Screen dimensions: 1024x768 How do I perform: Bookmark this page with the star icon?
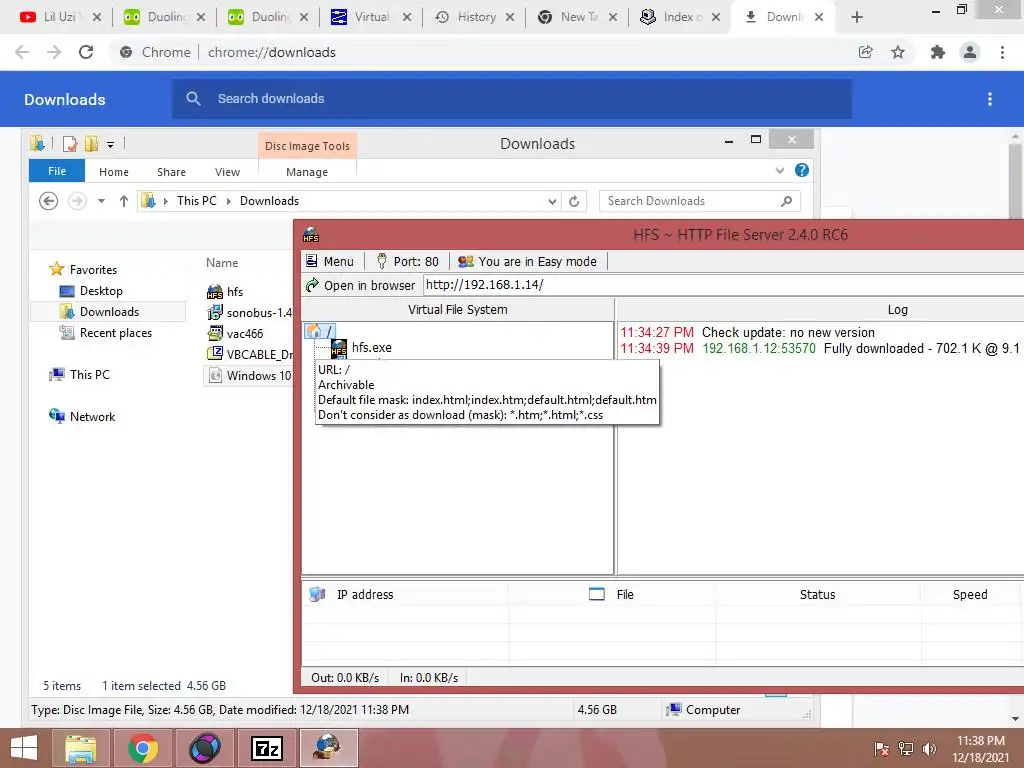pyautogui.click(x=898, y=52)
